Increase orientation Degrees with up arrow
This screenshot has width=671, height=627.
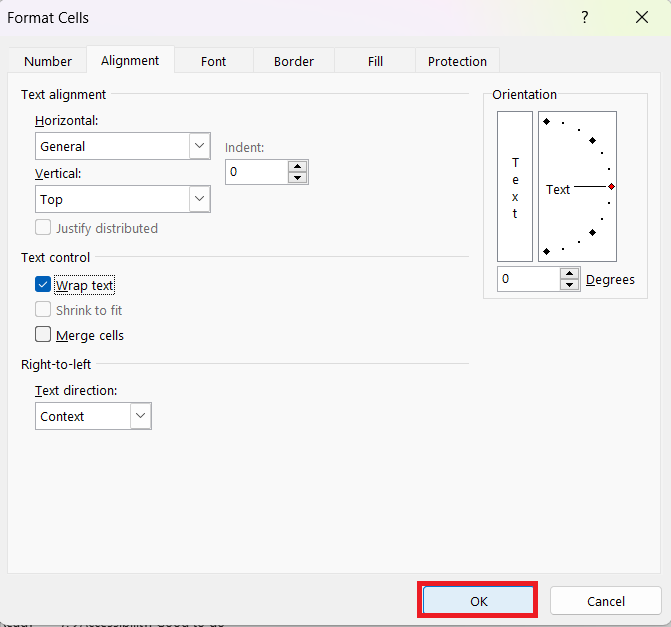click(570, 273)
